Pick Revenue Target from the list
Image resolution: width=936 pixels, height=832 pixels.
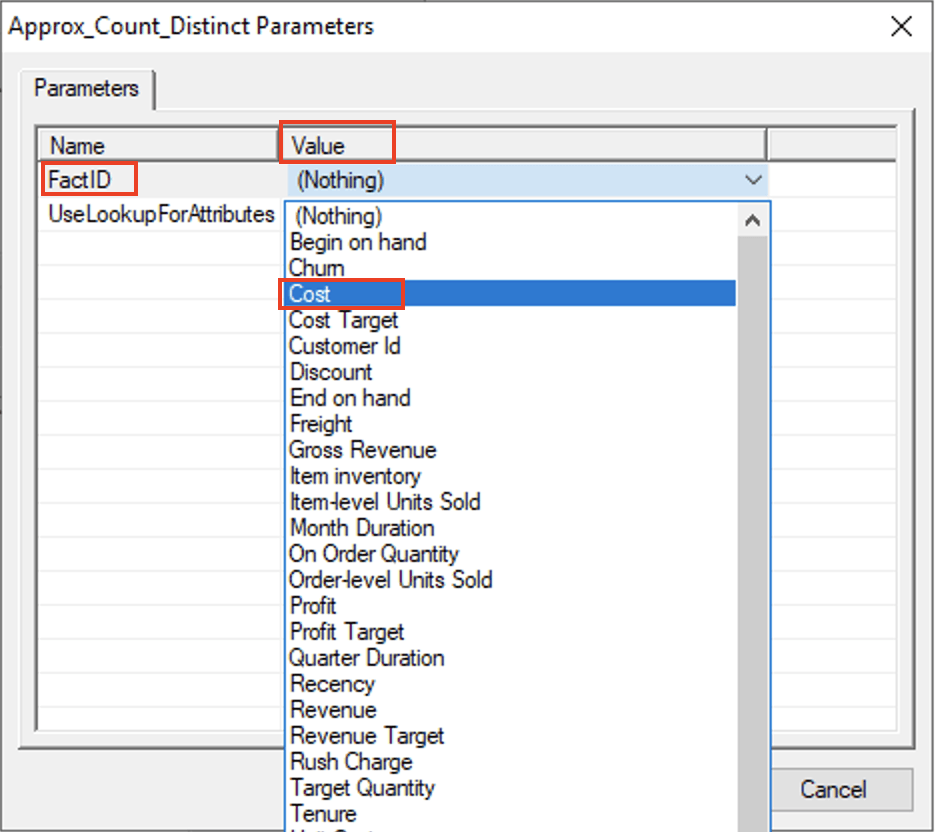tap(366, 736)
